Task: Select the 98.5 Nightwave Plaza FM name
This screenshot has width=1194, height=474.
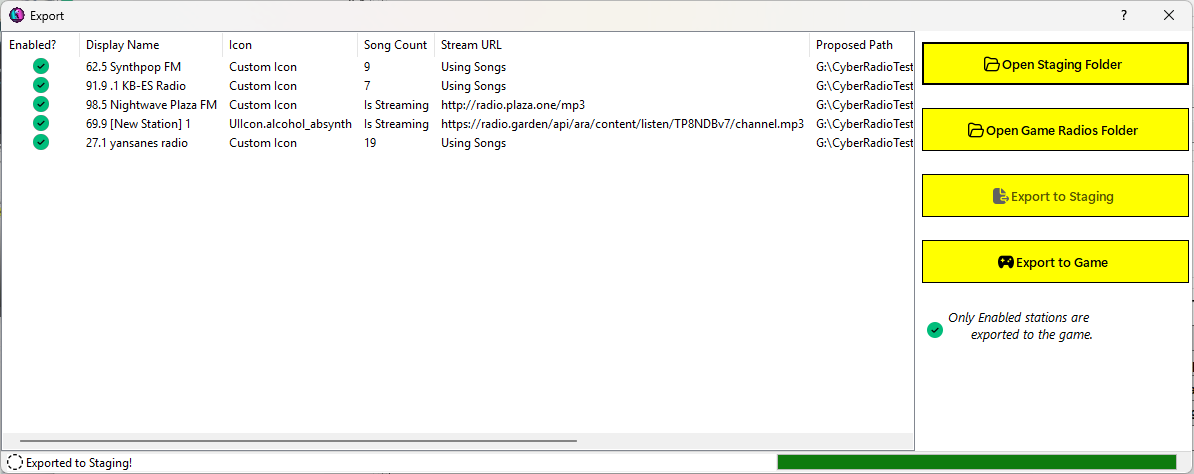Action: pyautogui.click(x=152, y=105)
